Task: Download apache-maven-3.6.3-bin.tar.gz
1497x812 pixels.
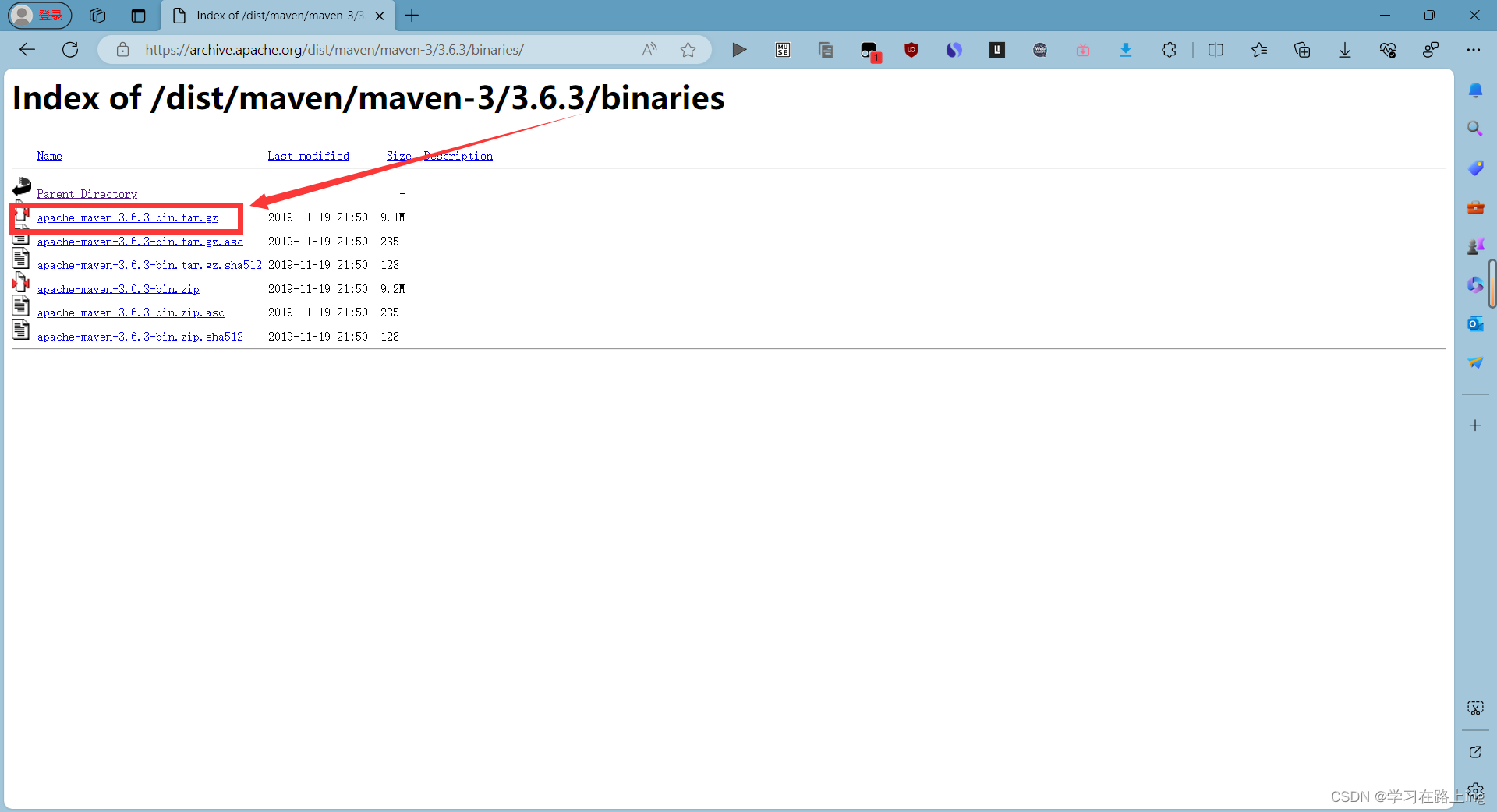Action: 127,217
